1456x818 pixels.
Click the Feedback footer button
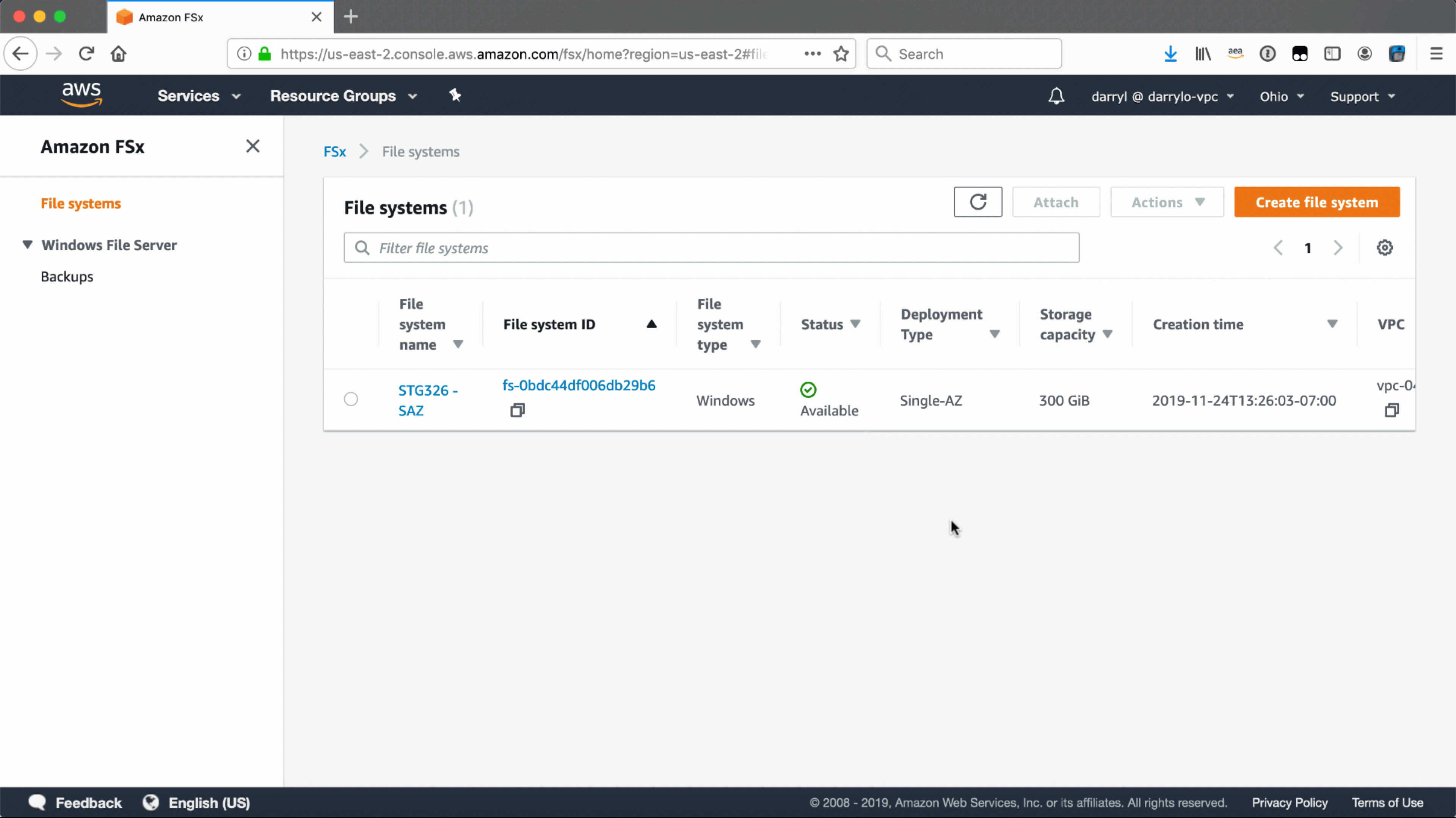click(88, 803)
